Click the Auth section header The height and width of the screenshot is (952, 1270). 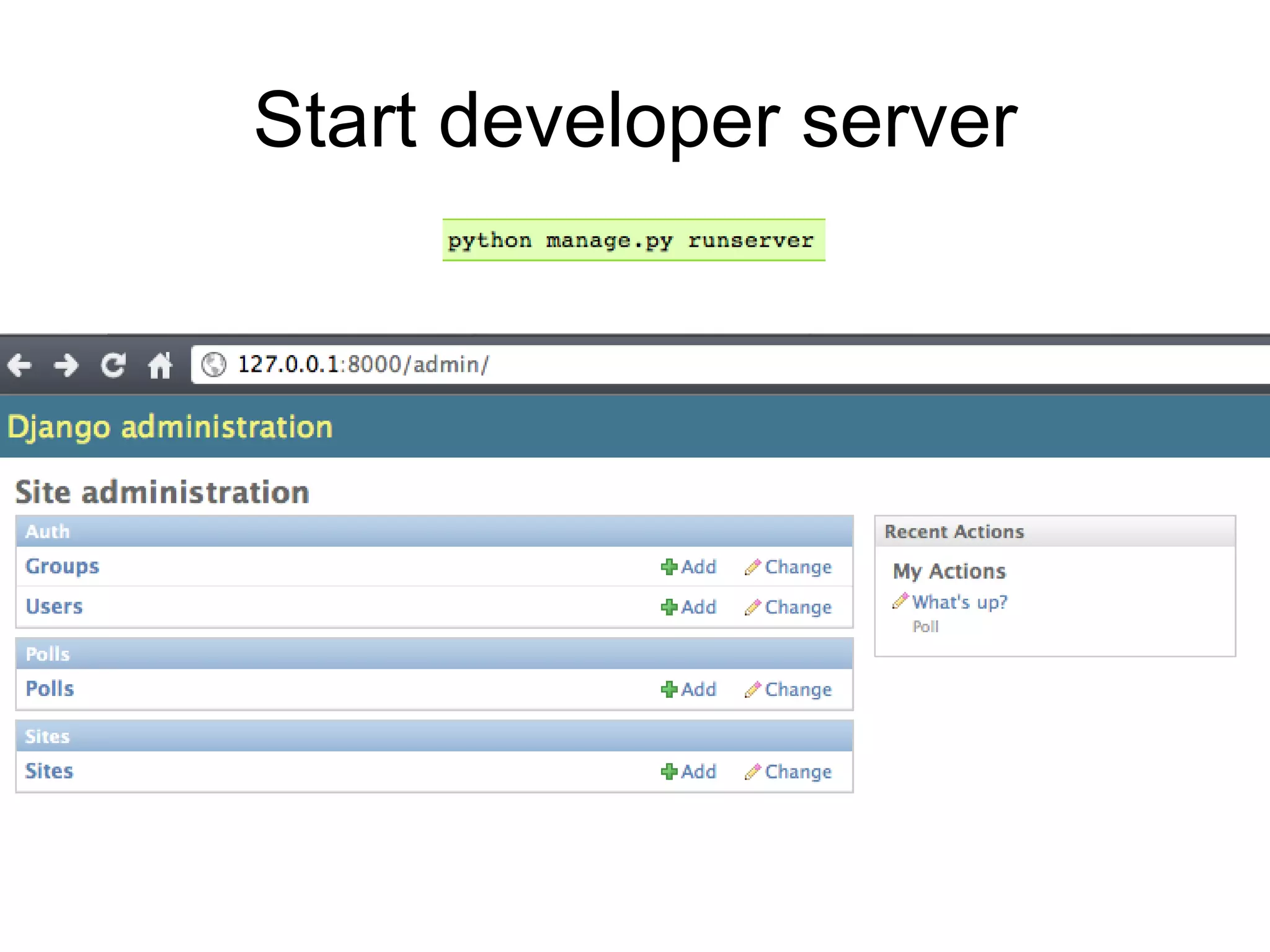coord(435,531)
